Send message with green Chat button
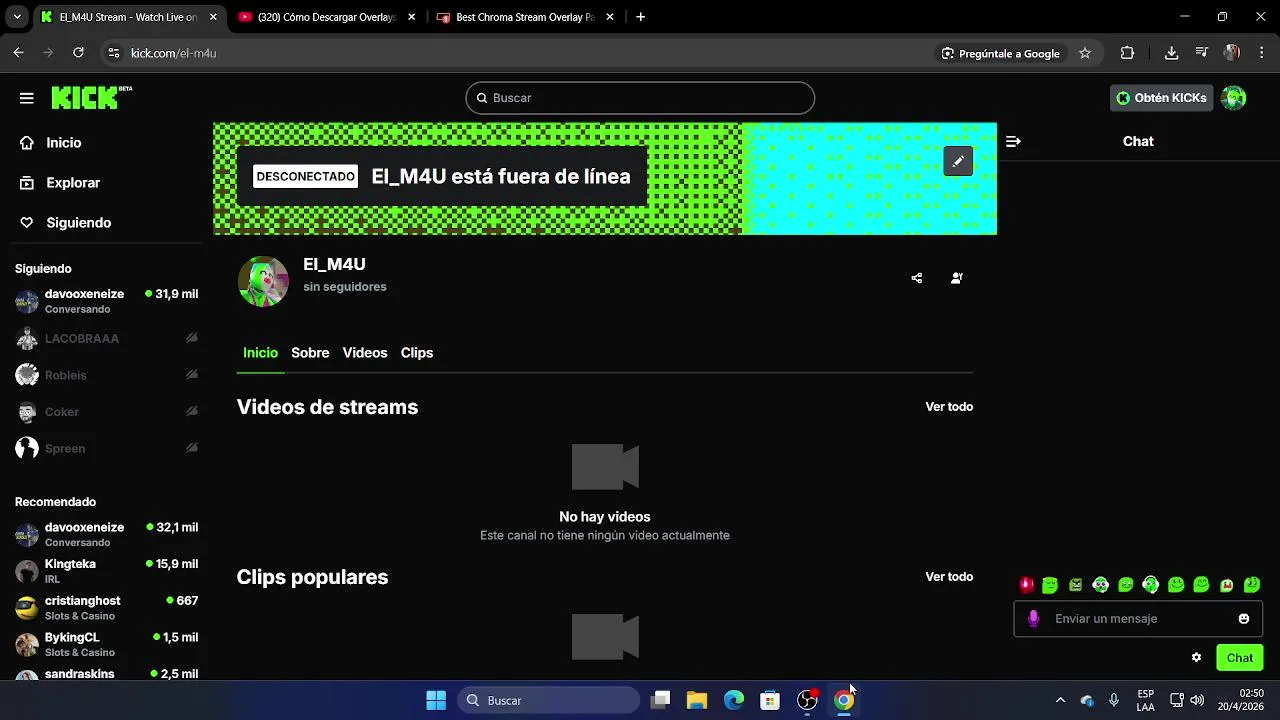Screen dimensions: 1280x720 click(x=1240, y=657)
